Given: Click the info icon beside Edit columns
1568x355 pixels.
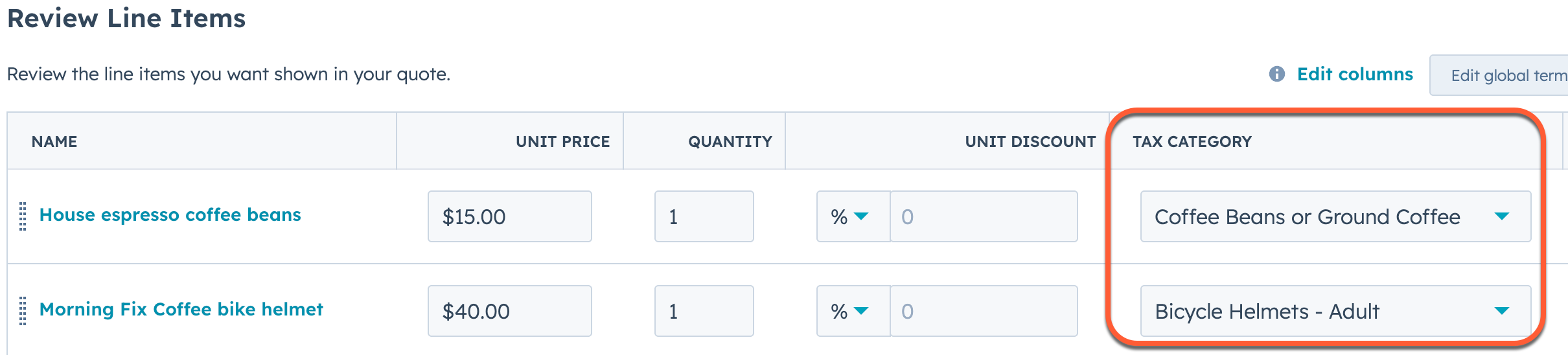Looking at the screenshot, I should (1276, 74).
